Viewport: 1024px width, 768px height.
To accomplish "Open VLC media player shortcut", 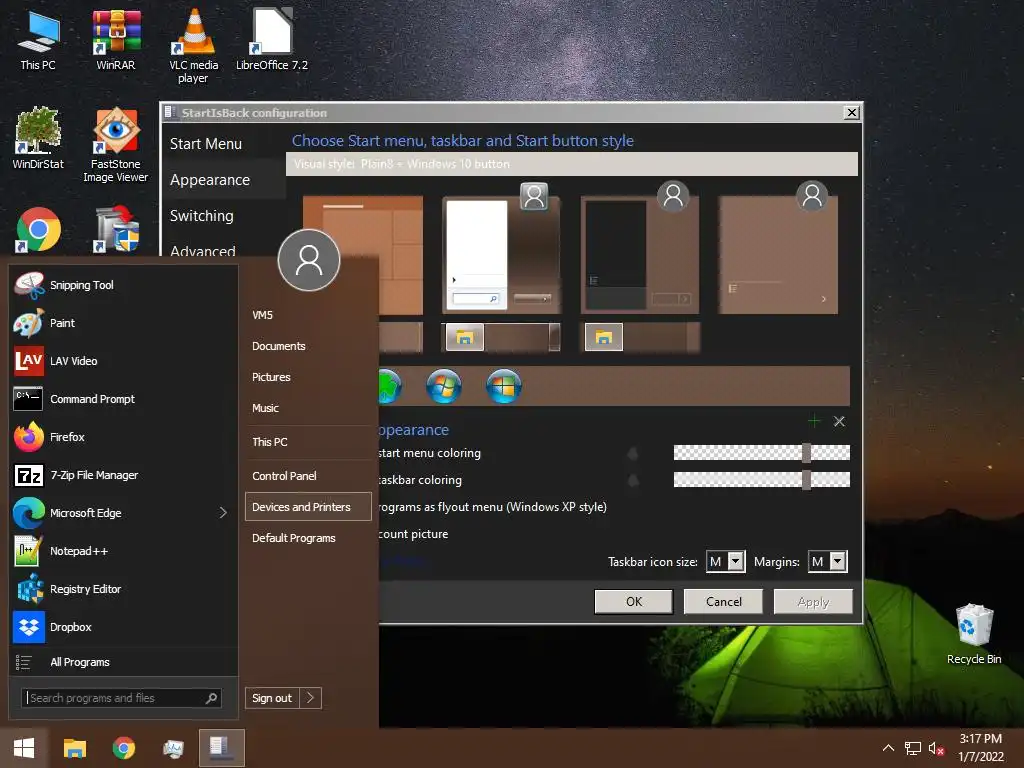I will [x=193, y=47].
